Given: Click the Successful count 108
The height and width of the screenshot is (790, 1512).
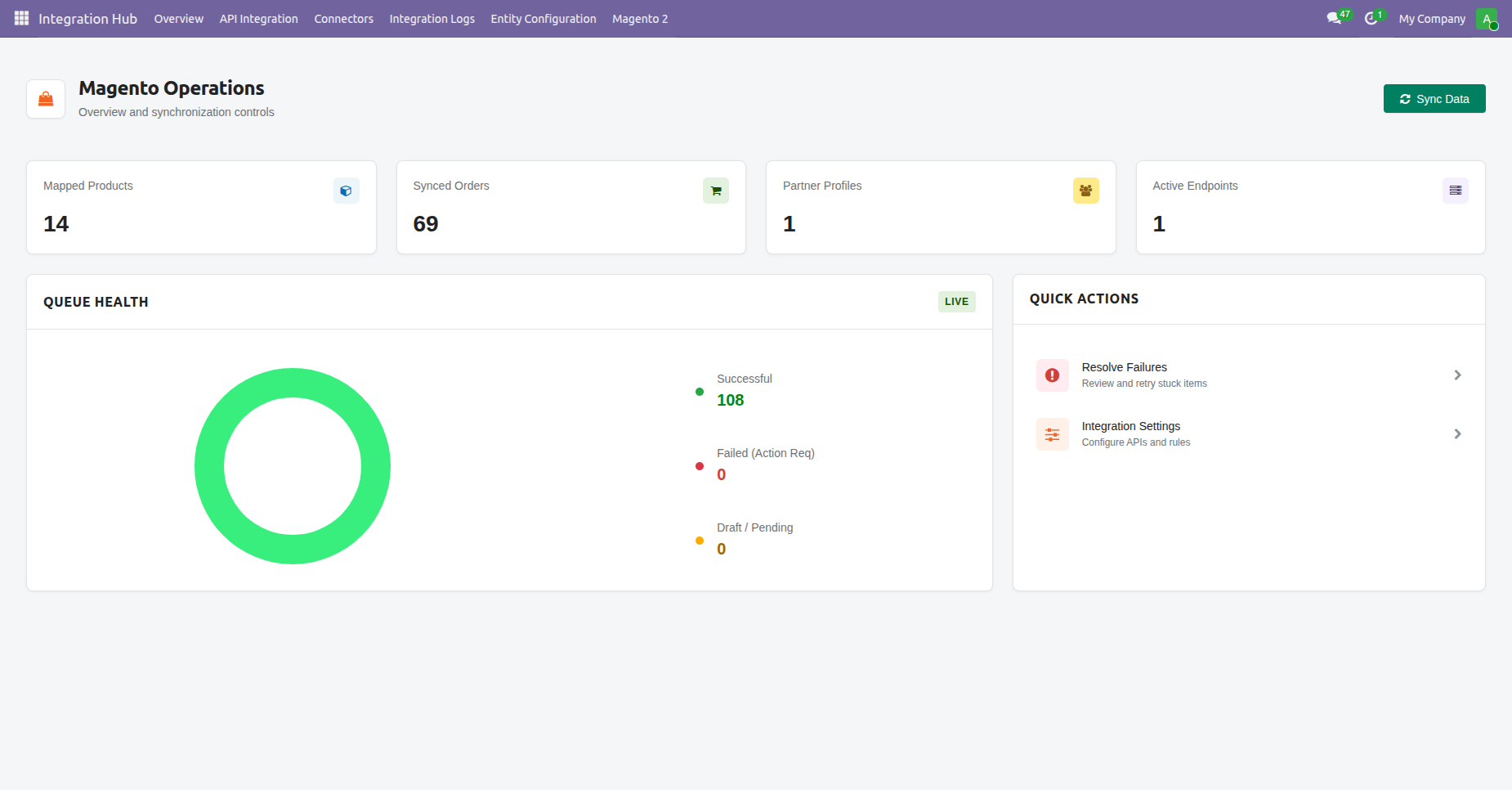Looking at the screenshot, I should [x=731, y=400].
